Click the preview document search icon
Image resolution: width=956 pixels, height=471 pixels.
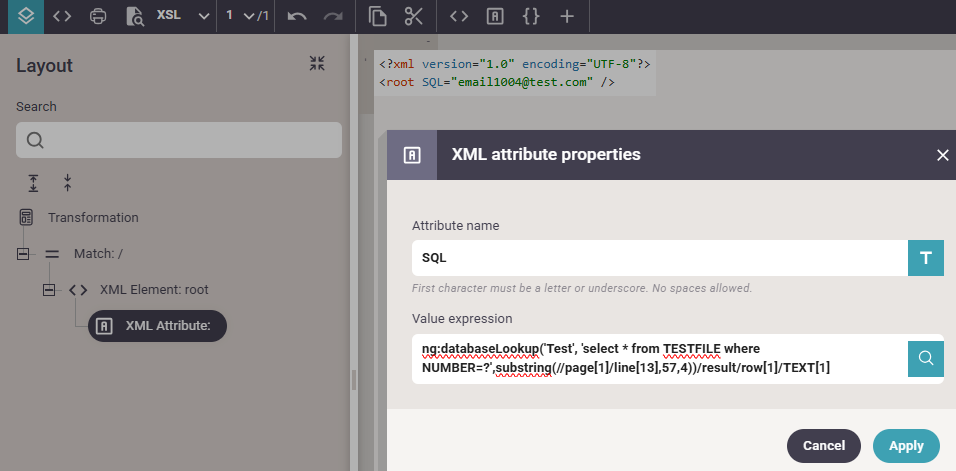[x=134, y=16]
